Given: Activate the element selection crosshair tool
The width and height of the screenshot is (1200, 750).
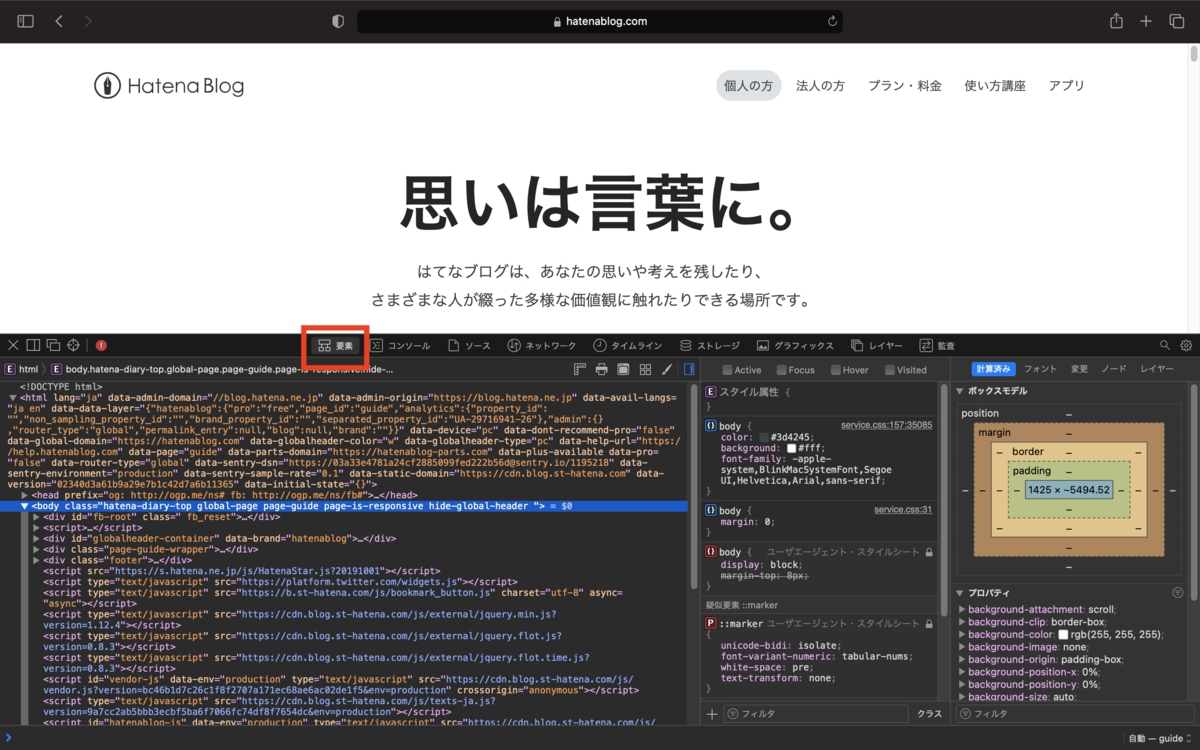Looking at the screenshot, I should 74,345.
